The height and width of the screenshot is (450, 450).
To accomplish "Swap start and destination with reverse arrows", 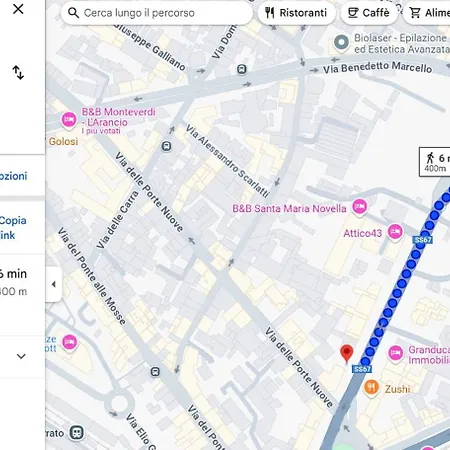I will pyautogui.click(x=18, y=72).
